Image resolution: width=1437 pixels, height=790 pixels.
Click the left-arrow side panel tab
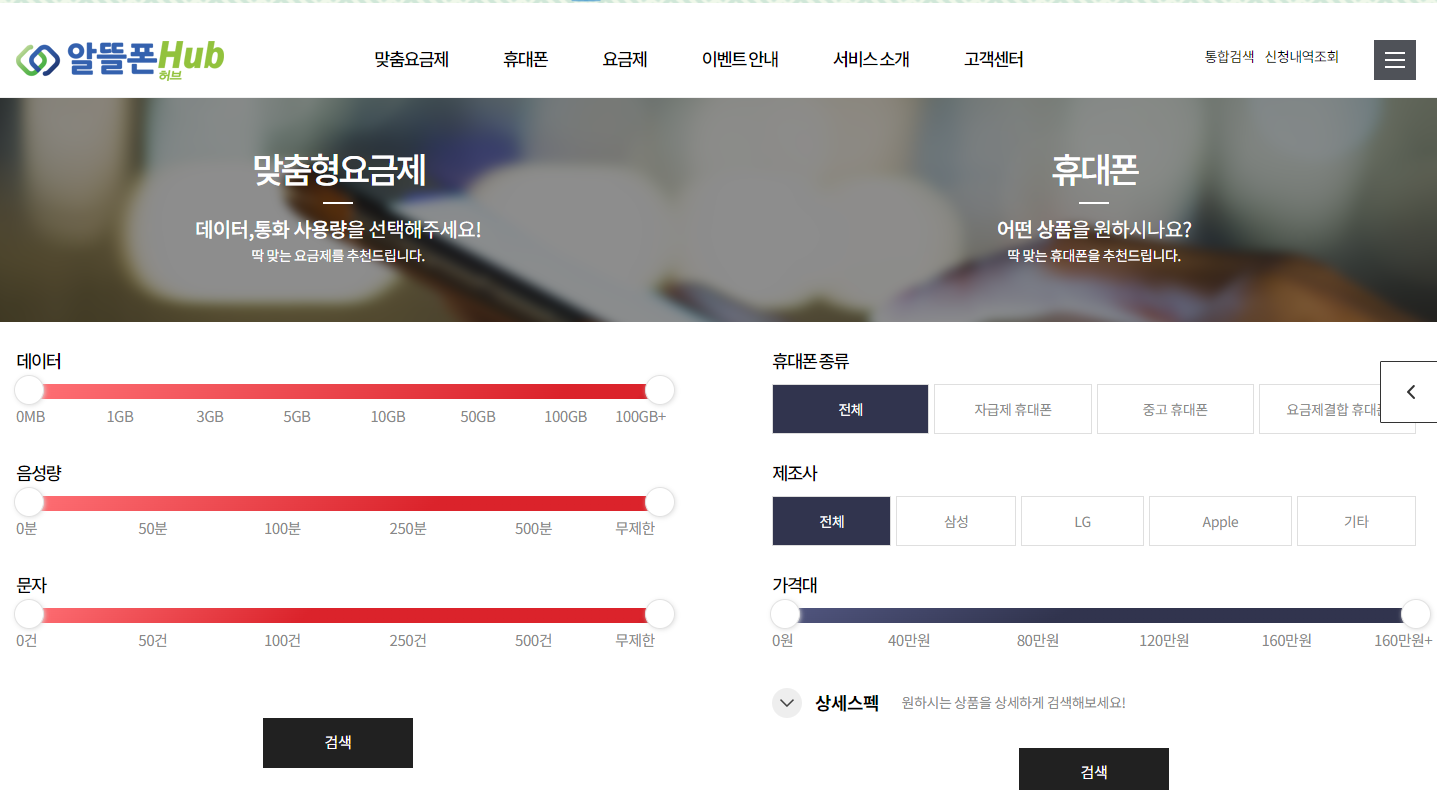coord(1410,392)
